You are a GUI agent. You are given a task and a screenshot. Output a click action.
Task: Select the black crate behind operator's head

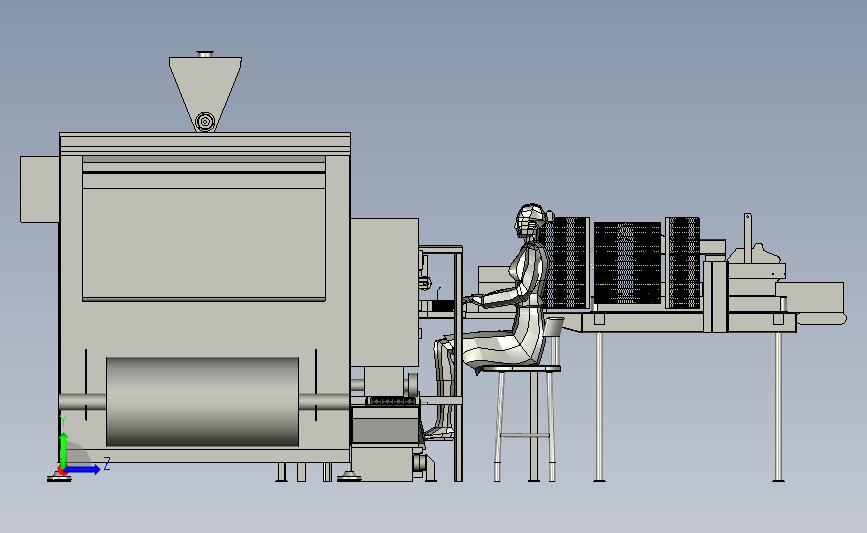pos(567,263)
